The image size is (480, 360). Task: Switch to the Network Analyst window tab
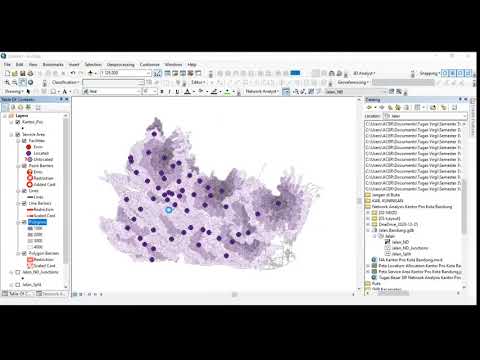51,294
